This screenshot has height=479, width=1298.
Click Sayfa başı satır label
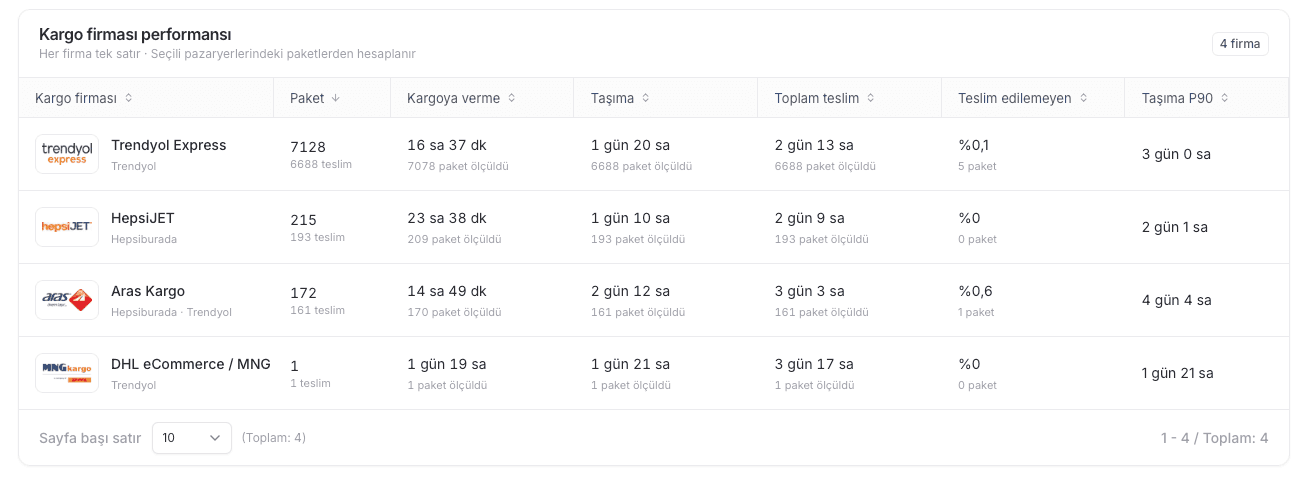[x=90, y=438]
